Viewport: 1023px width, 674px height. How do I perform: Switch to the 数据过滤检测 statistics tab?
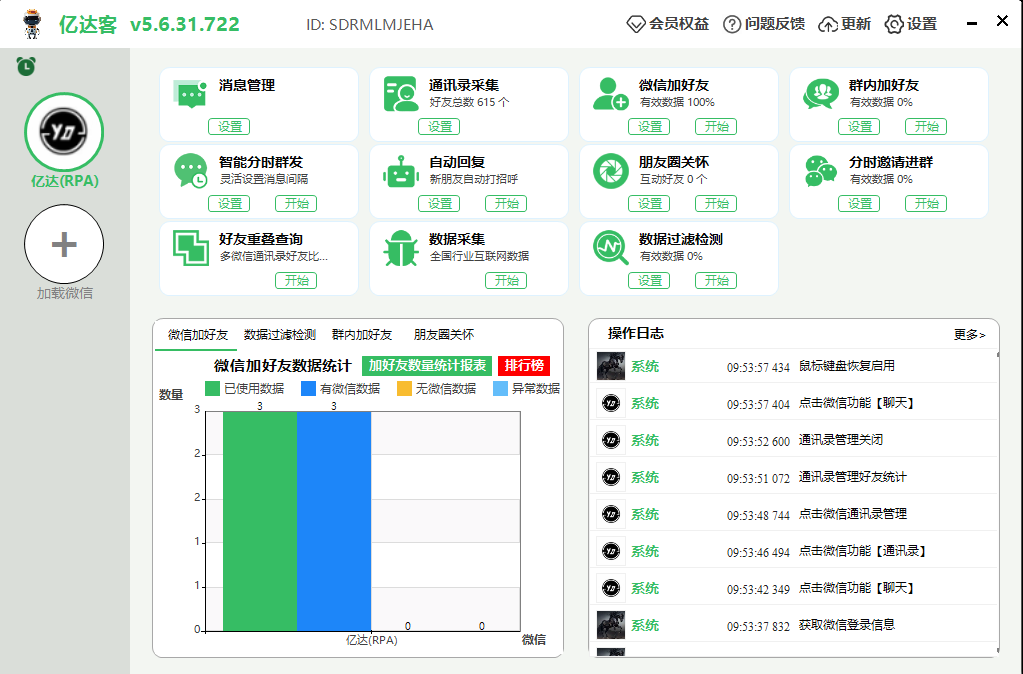[280, 335]
